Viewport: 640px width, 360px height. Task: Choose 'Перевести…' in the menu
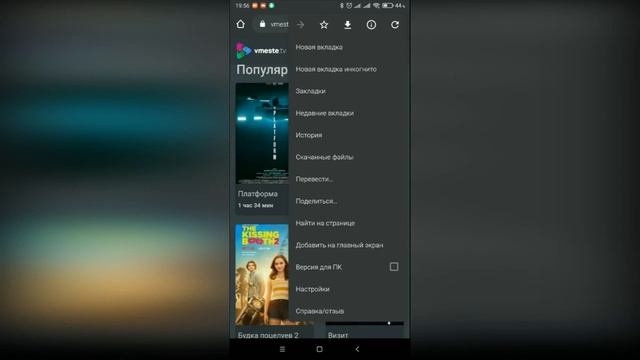click(x=314, y=179)
